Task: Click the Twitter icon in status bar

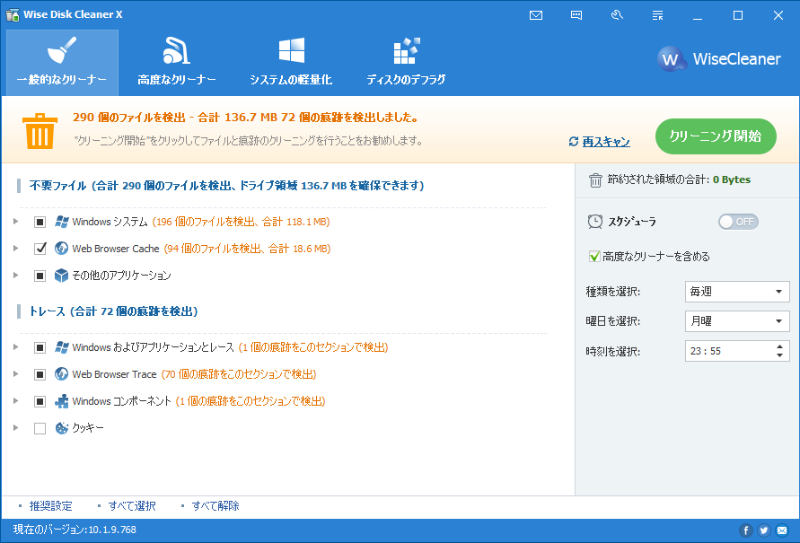Action: point(764,530)
